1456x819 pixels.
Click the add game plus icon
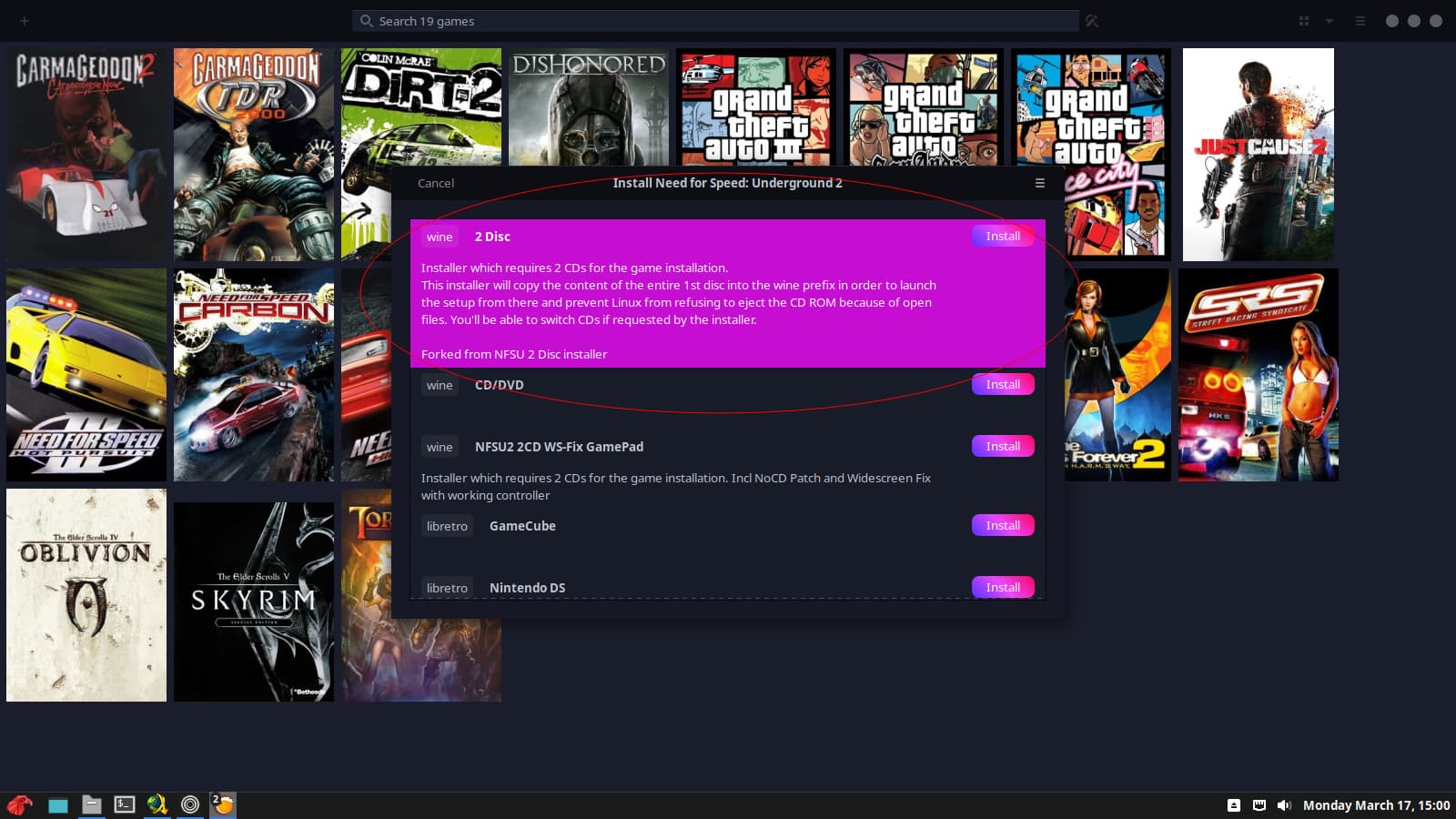(25, 21)
